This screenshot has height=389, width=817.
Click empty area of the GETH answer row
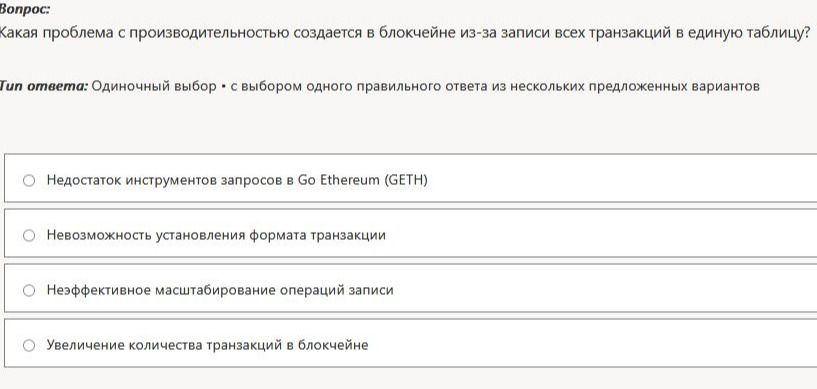click(x=620, y=178)
